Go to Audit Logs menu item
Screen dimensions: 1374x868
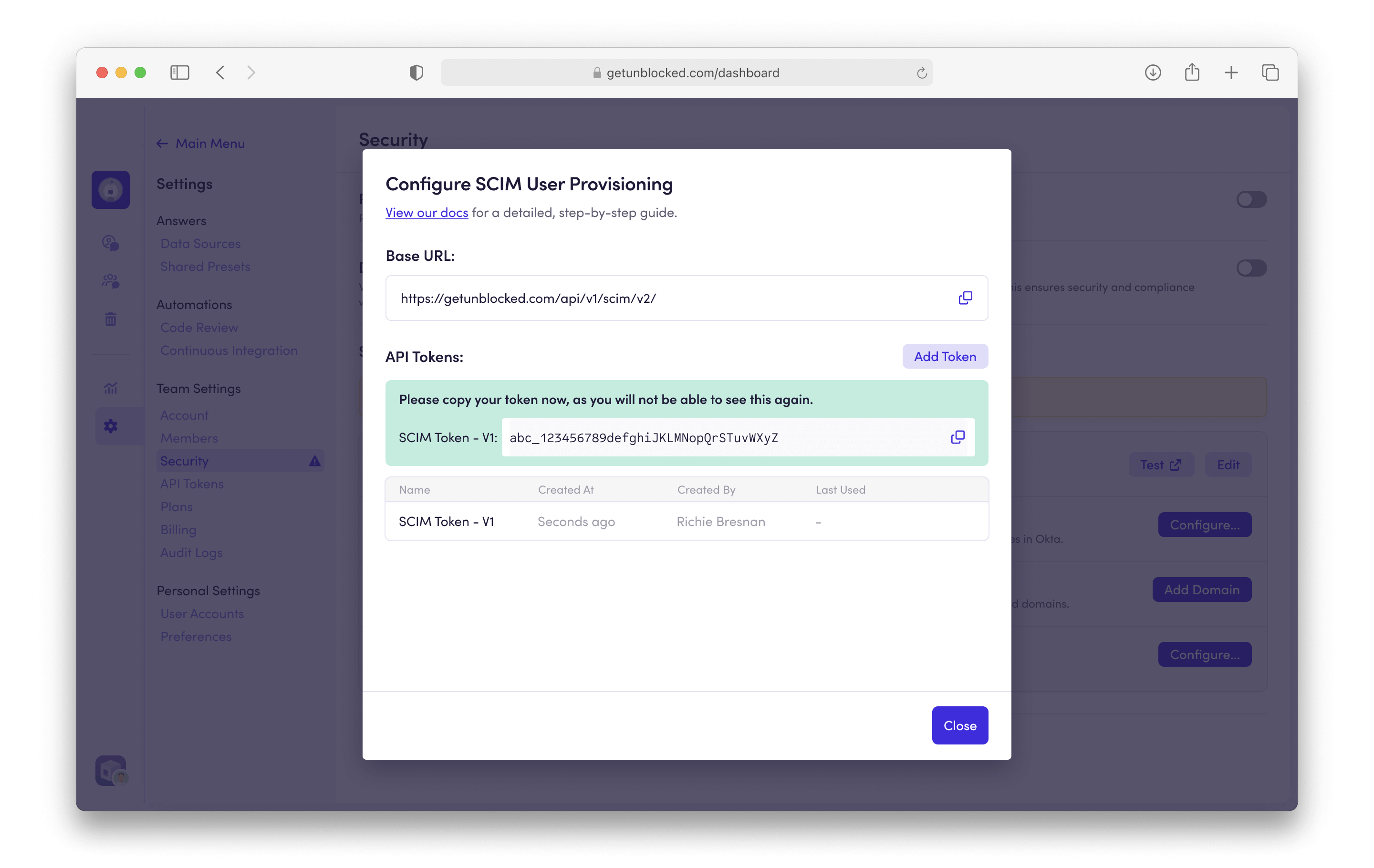point(191,553)
